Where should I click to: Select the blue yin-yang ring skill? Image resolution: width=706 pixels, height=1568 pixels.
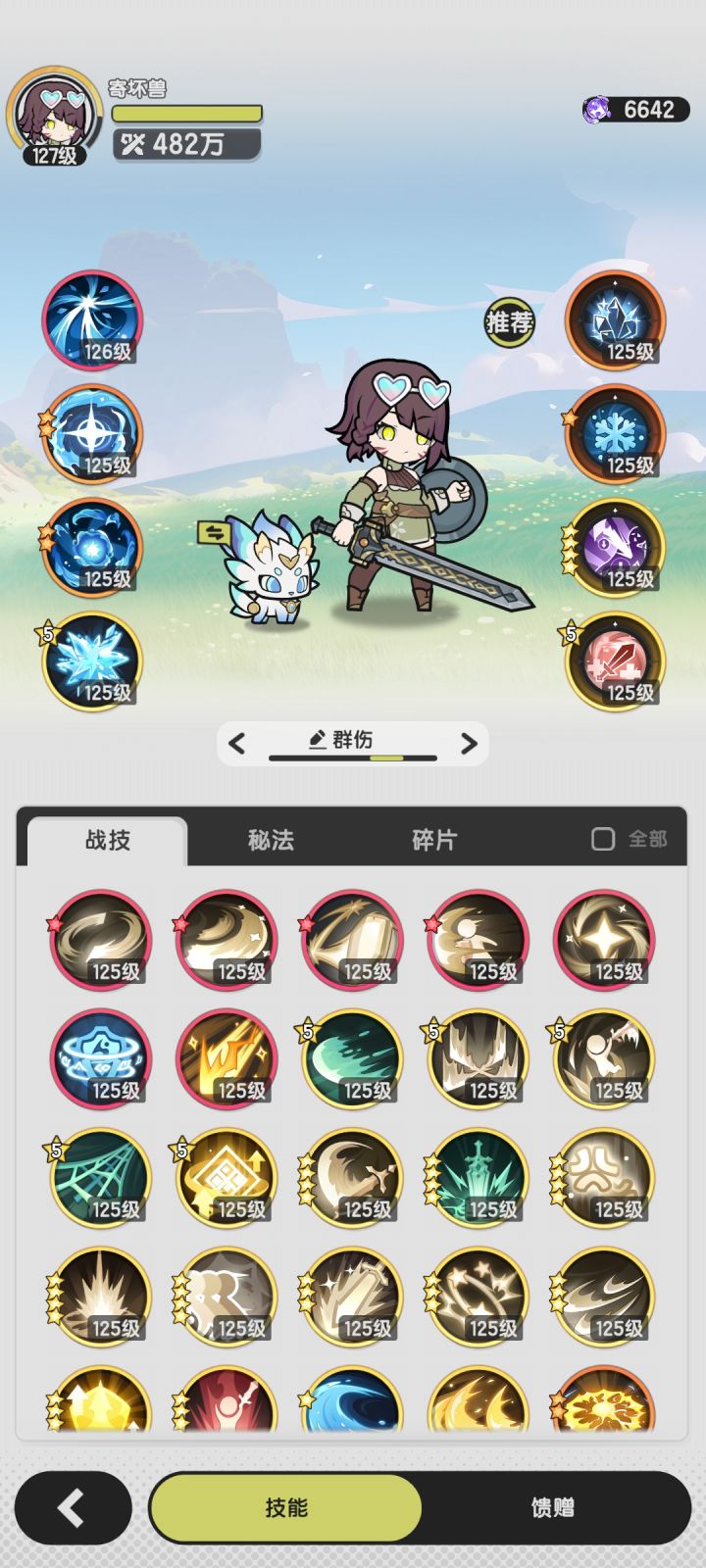[x=100, y=1058]
